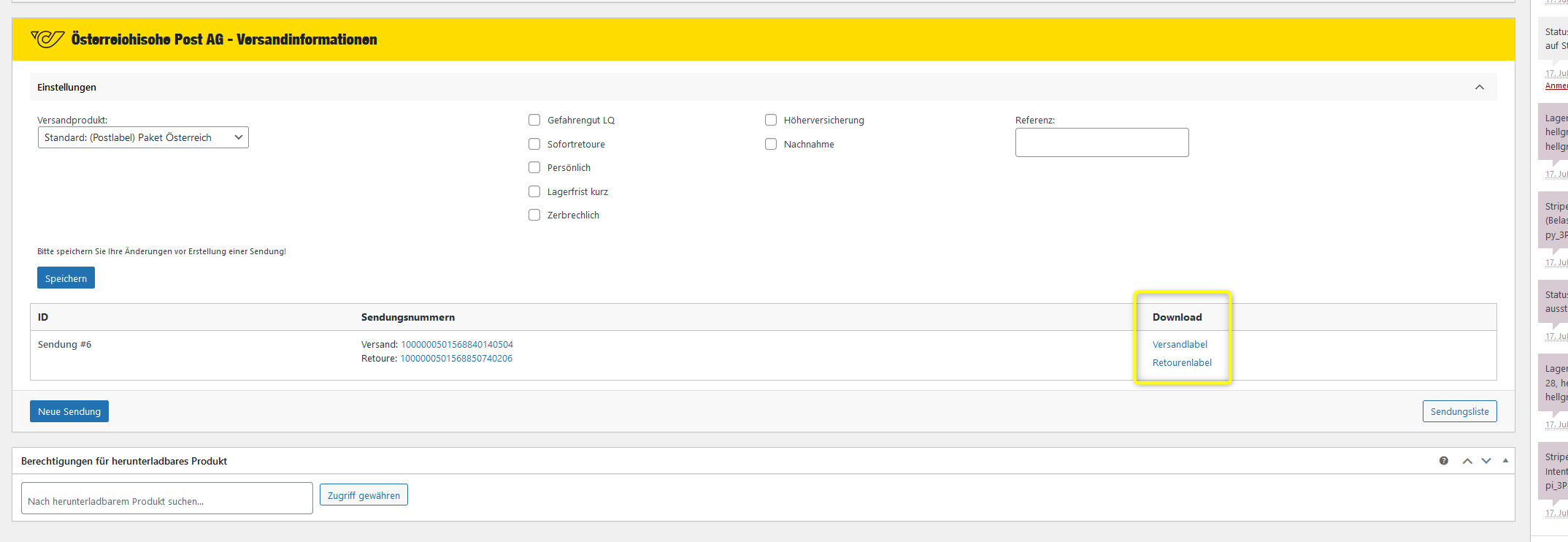1568x542 pixels.
Task: Download the Retourenlabel
Action: [1182, 362]
